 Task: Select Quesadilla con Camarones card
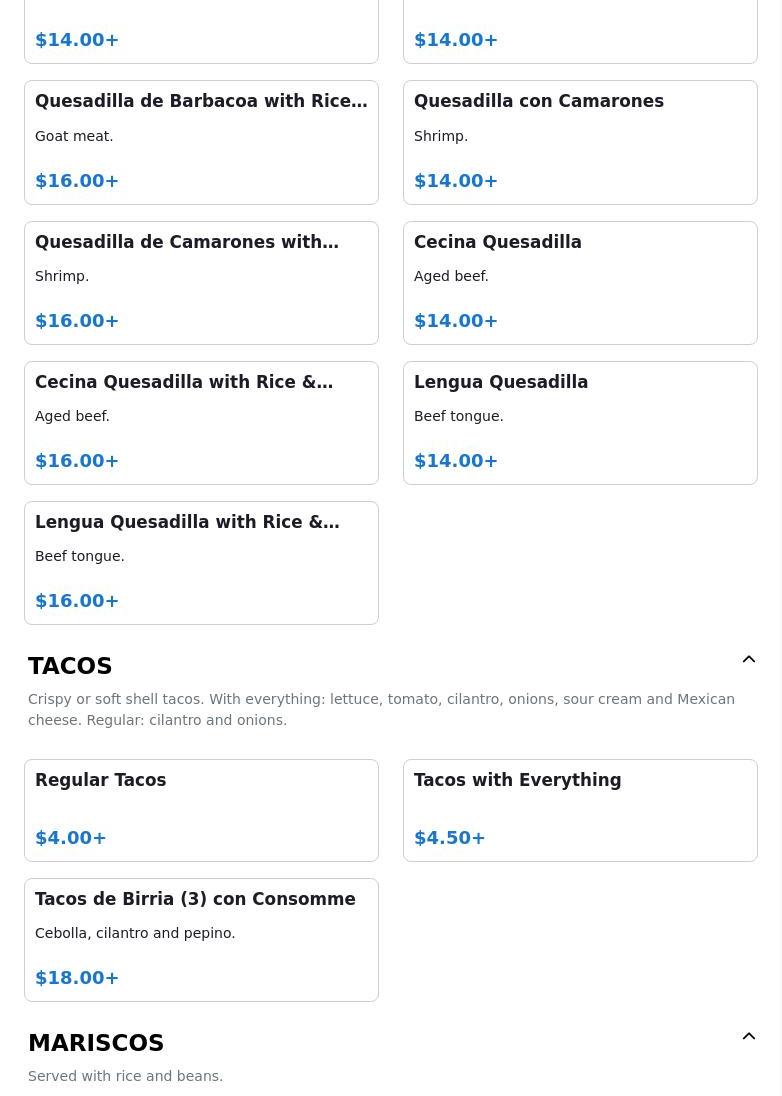tap(580, 142)
